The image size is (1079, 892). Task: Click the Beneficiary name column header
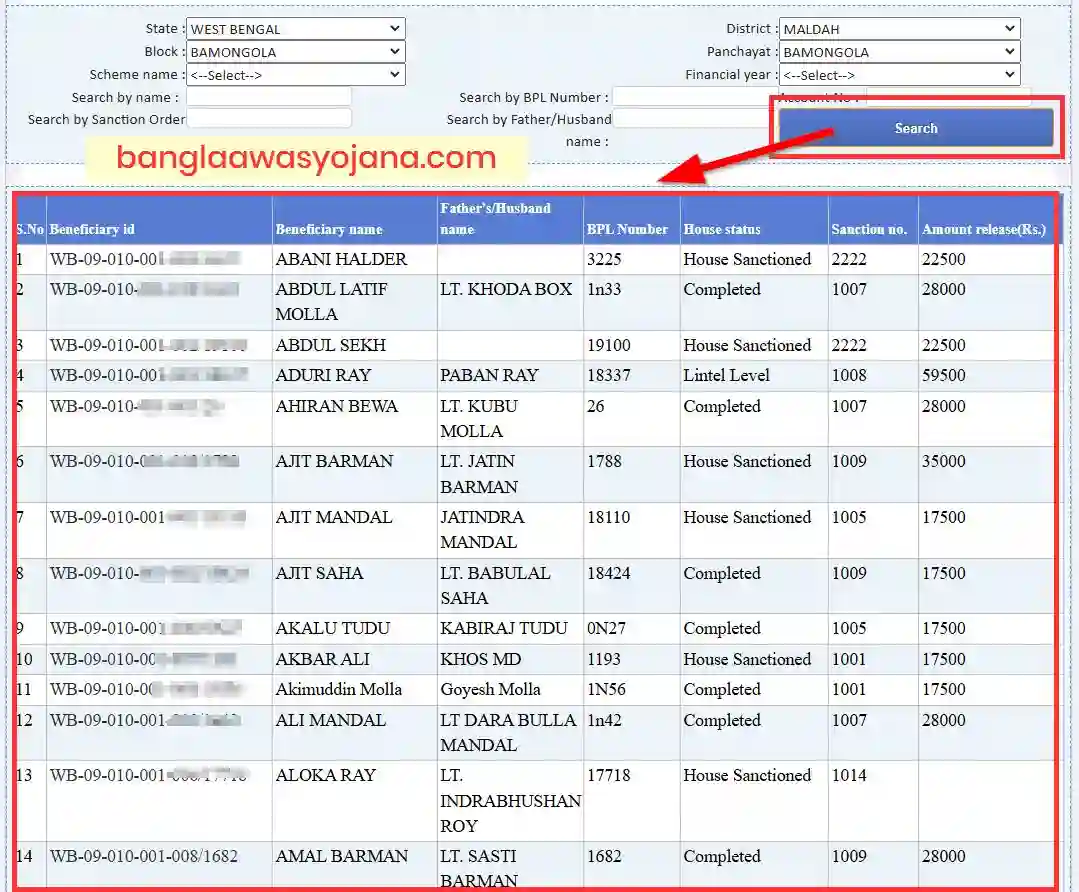pyautogui.click(x=329, y=229)
